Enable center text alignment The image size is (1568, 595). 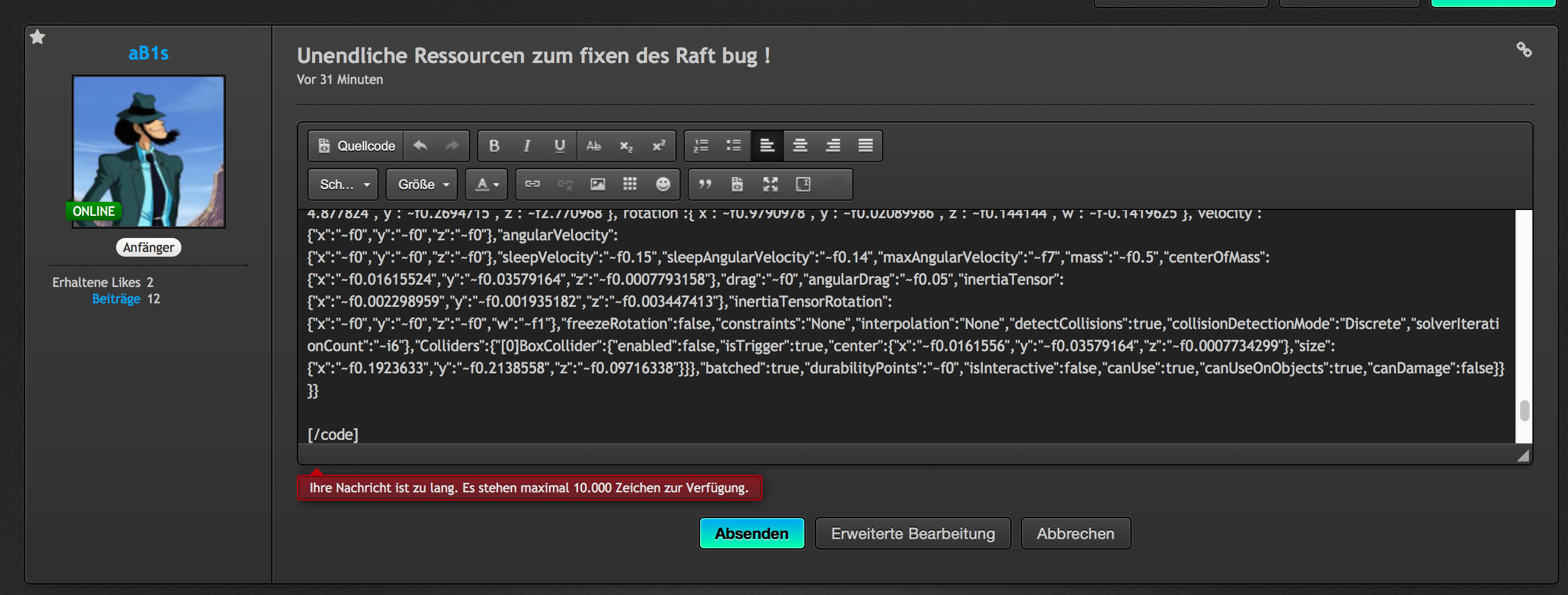click(x=800, y=146)
